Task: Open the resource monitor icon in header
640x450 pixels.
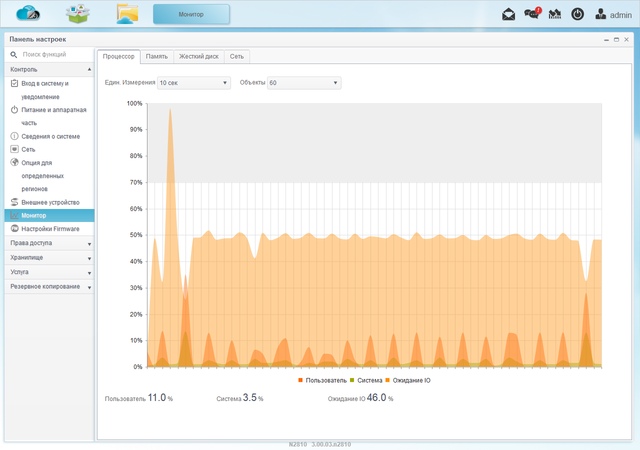Action: click(x=555, y=15)
